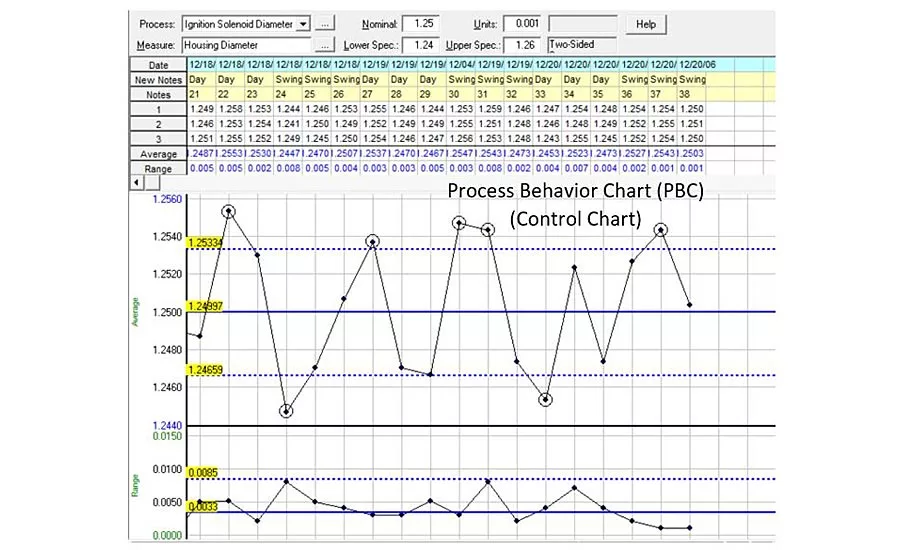
Task: Click the Notes cell numbered 24
Action: (x=289, y=94)
